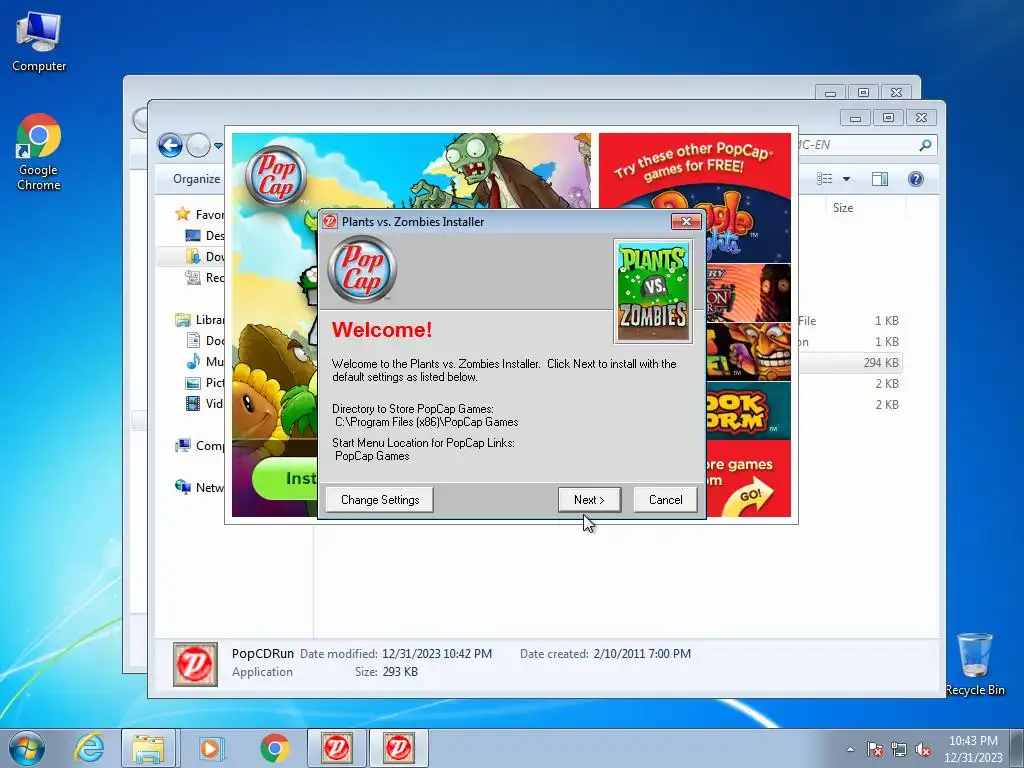Image resolution: width=1024 pixels, height=768 pixels.
Task: Click the PopCap logo in the installer dialog
Action: [x=362, y=268]
